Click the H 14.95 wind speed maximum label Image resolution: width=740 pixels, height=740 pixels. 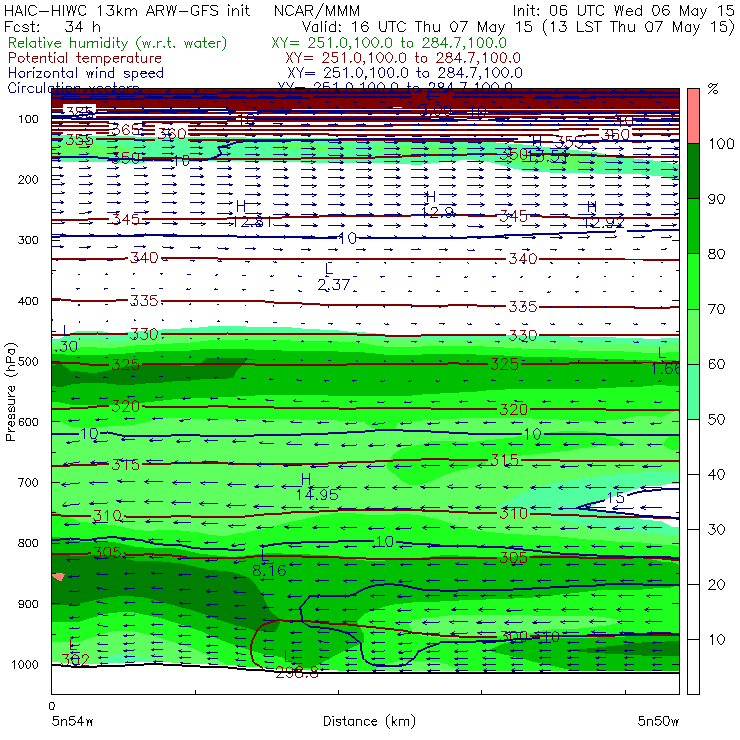pos(317,488)
